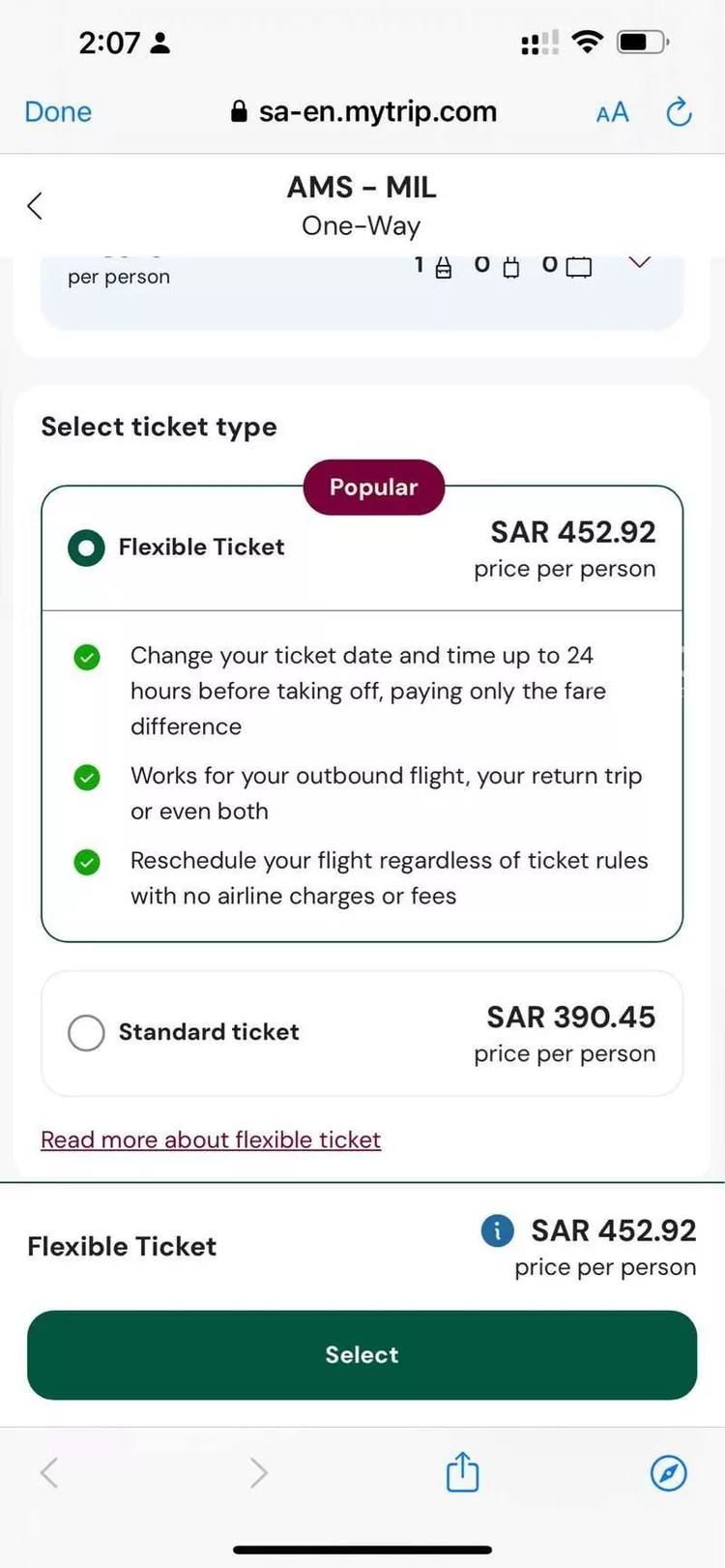Expand the baggage details chevron
This screenshot has height=1568, width=725.
[640, 262]
